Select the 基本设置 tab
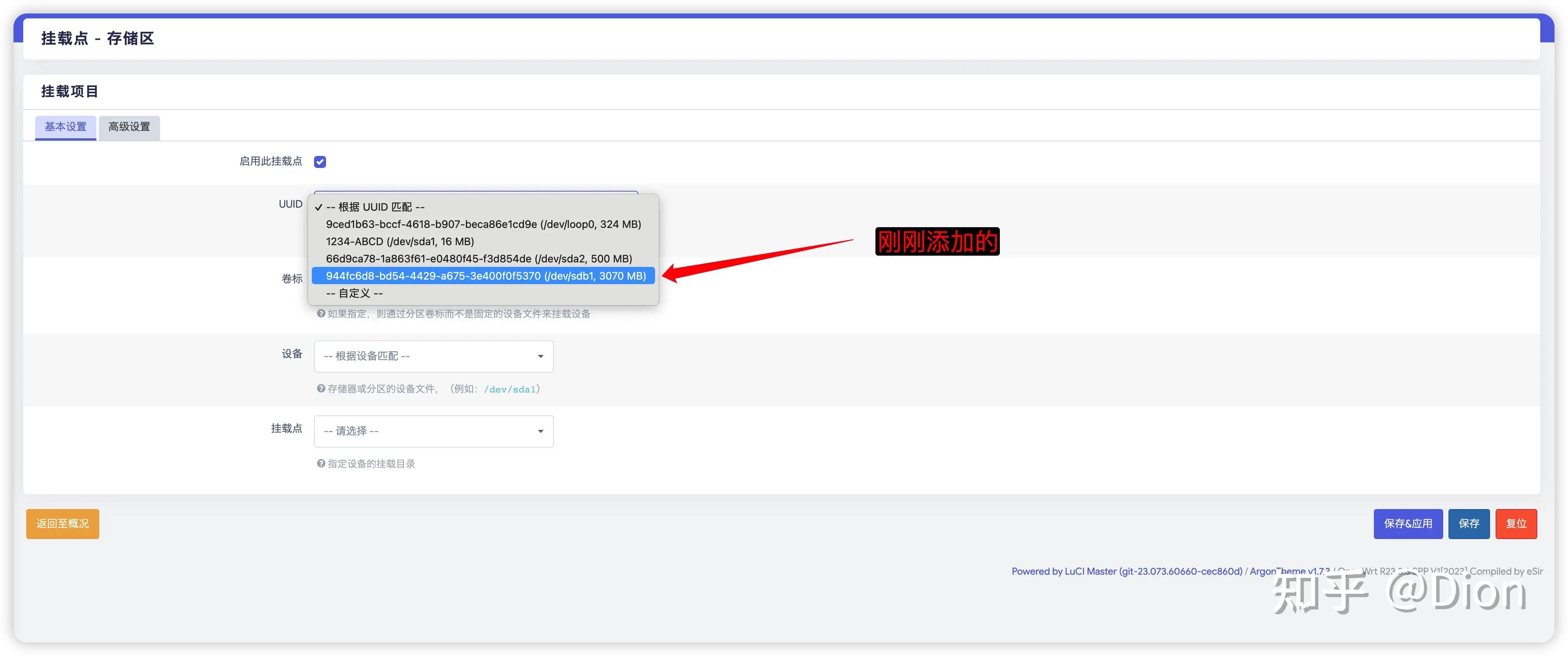The height and width of the screenshot is (656, 1568). (66, 127)
